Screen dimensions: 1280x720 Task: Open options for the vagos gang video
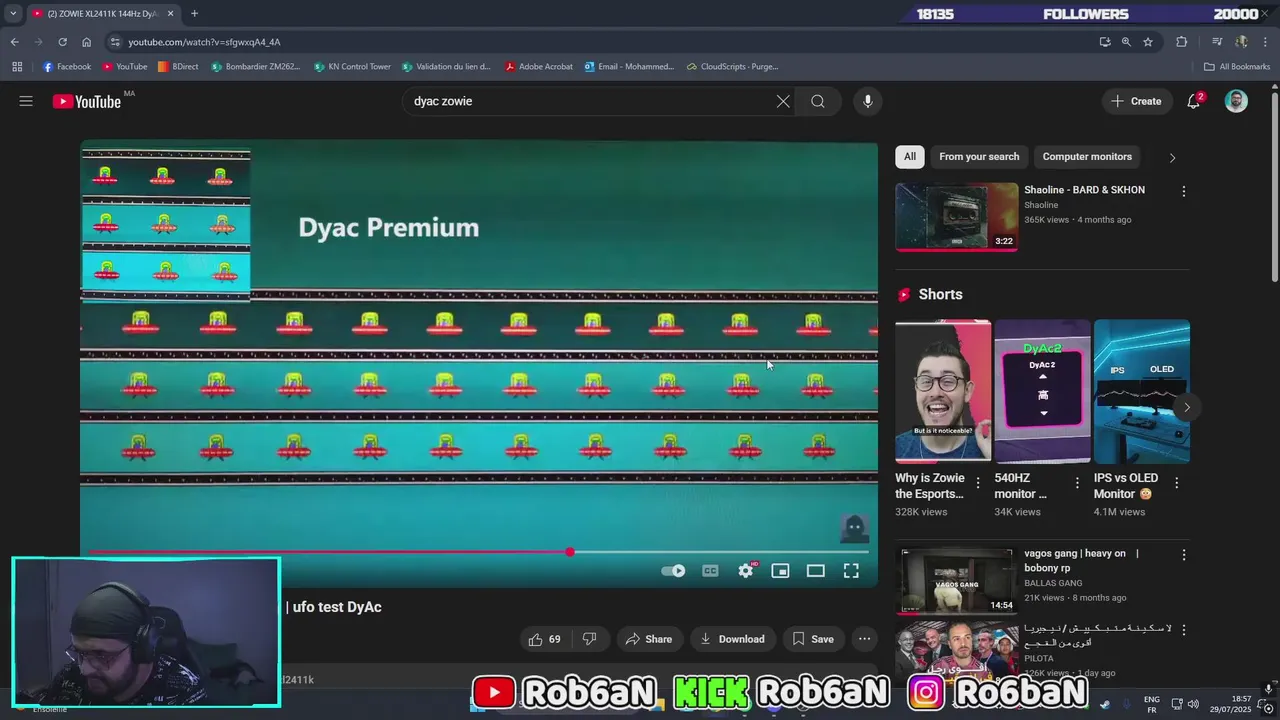click(x=1184, y=554)
